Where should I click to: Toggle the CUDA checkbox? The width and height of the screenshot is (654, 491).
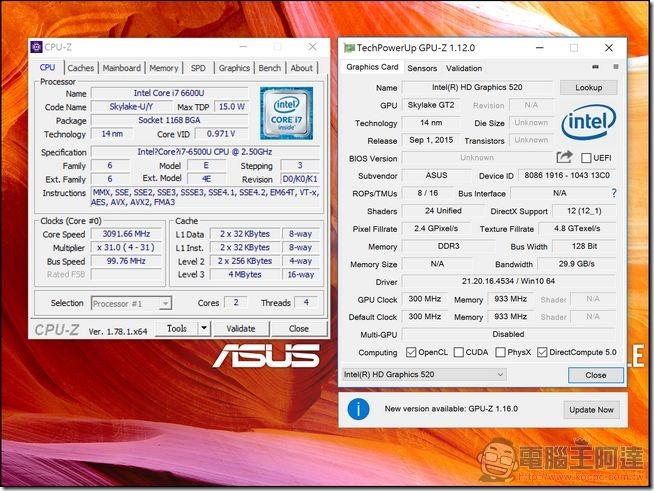pyautogui.click(x=458, y=353)
